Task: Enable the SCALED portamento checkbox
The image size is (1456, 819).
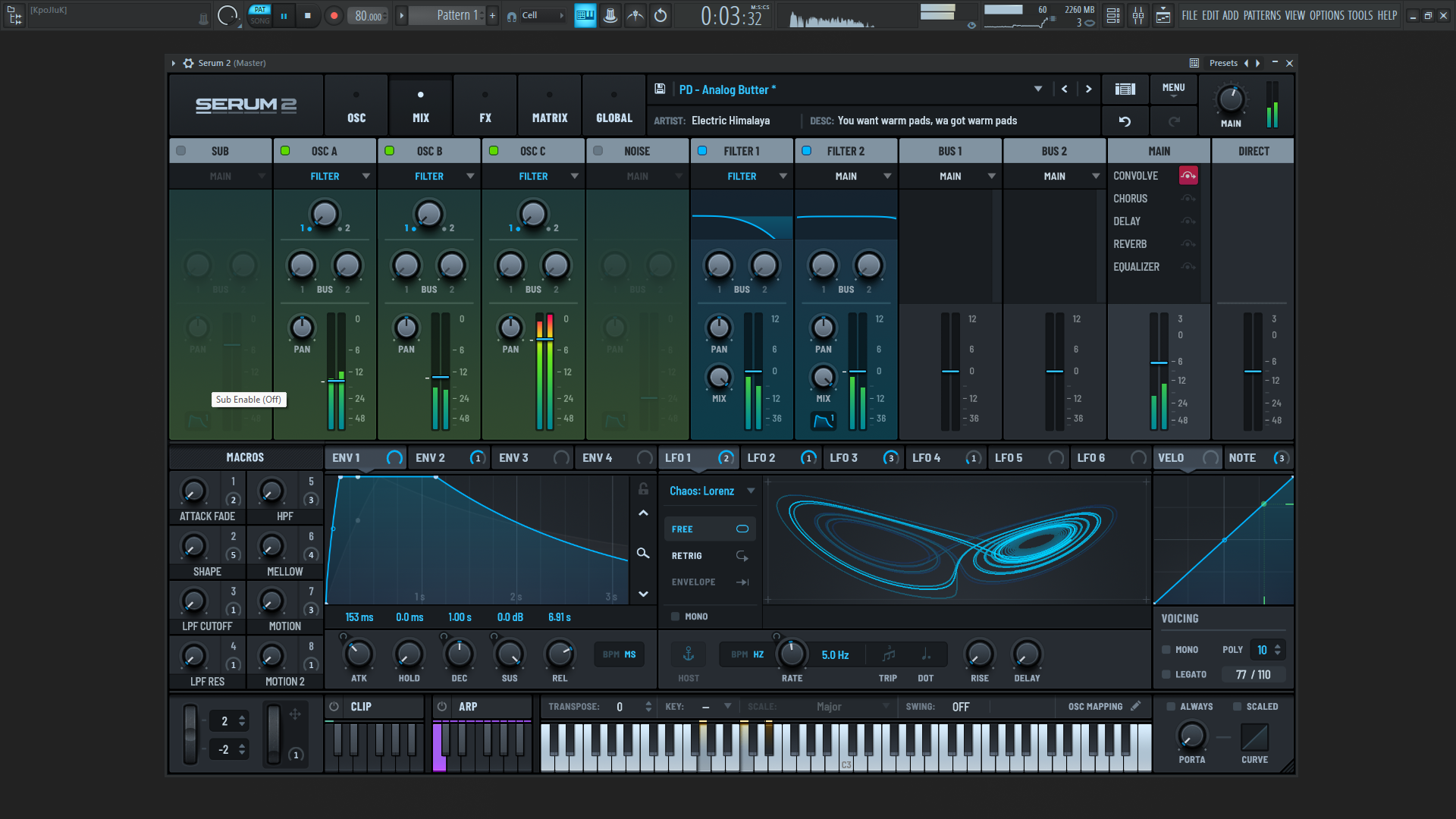Action: pyautogui.click(x=1237, y=706)
